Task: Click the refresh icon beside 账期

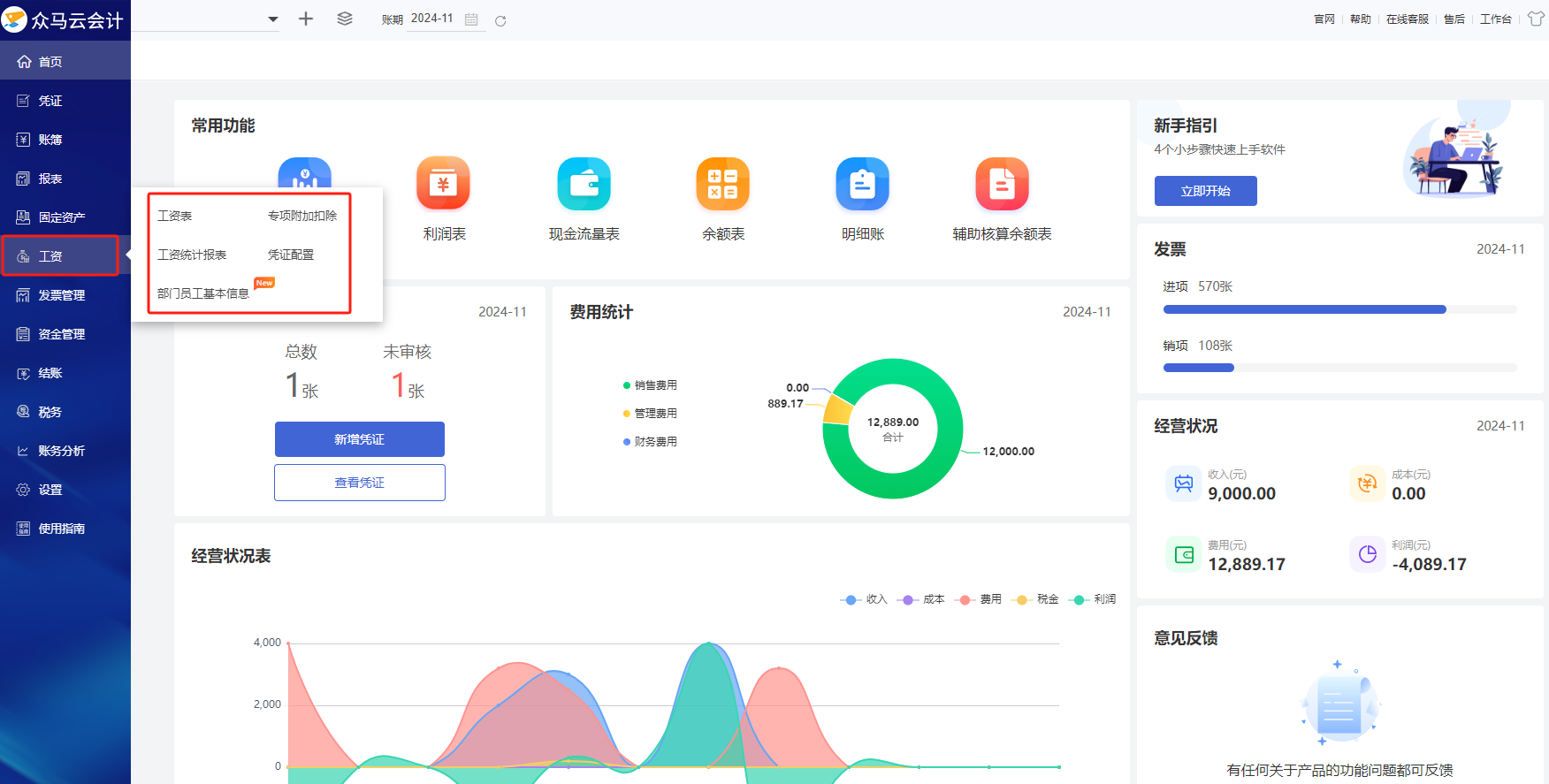Action: point(500,20)
